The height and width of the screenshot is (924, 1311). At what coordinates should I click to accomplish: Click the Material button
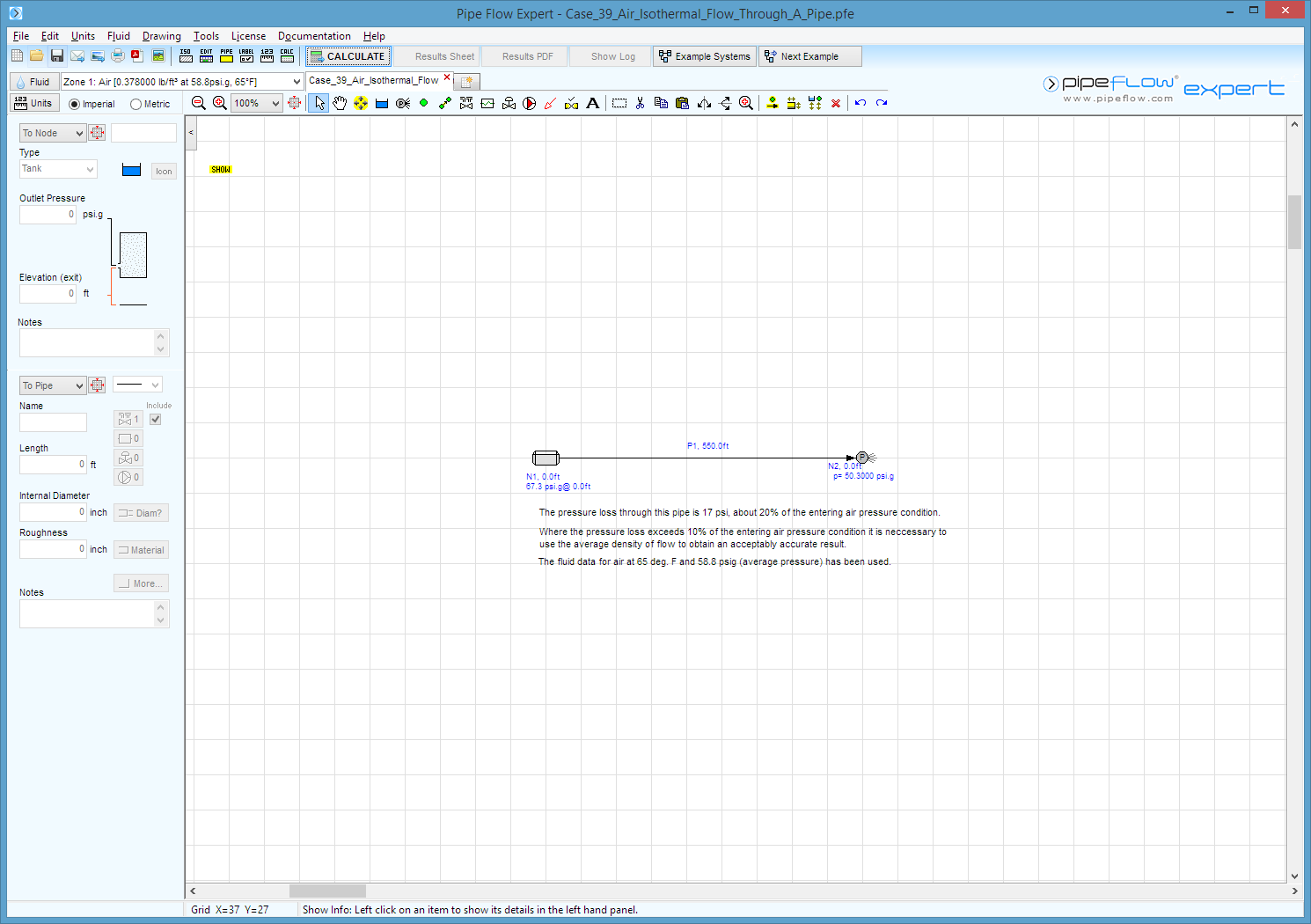click(x=141, y=550)
